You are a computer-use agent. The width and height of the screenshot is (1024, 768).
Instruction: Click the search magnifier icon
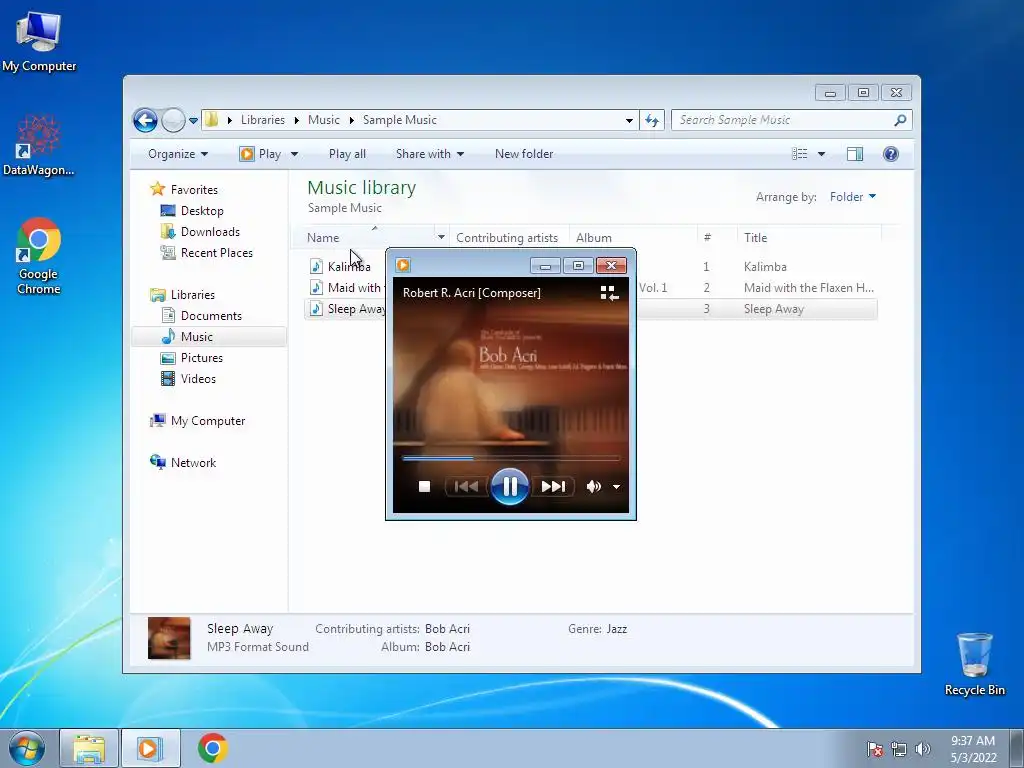click(x=901, y=120)
